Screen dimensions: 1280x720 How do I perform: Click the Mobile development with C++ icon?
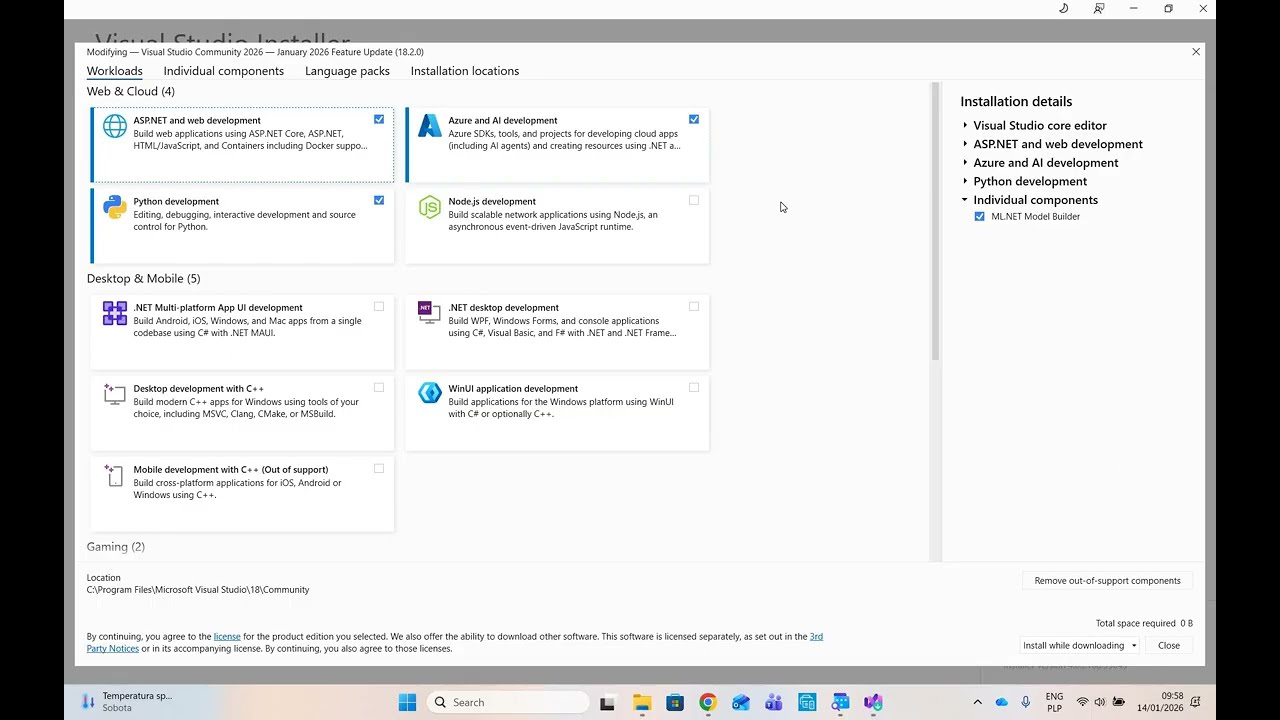pos(115,475)
